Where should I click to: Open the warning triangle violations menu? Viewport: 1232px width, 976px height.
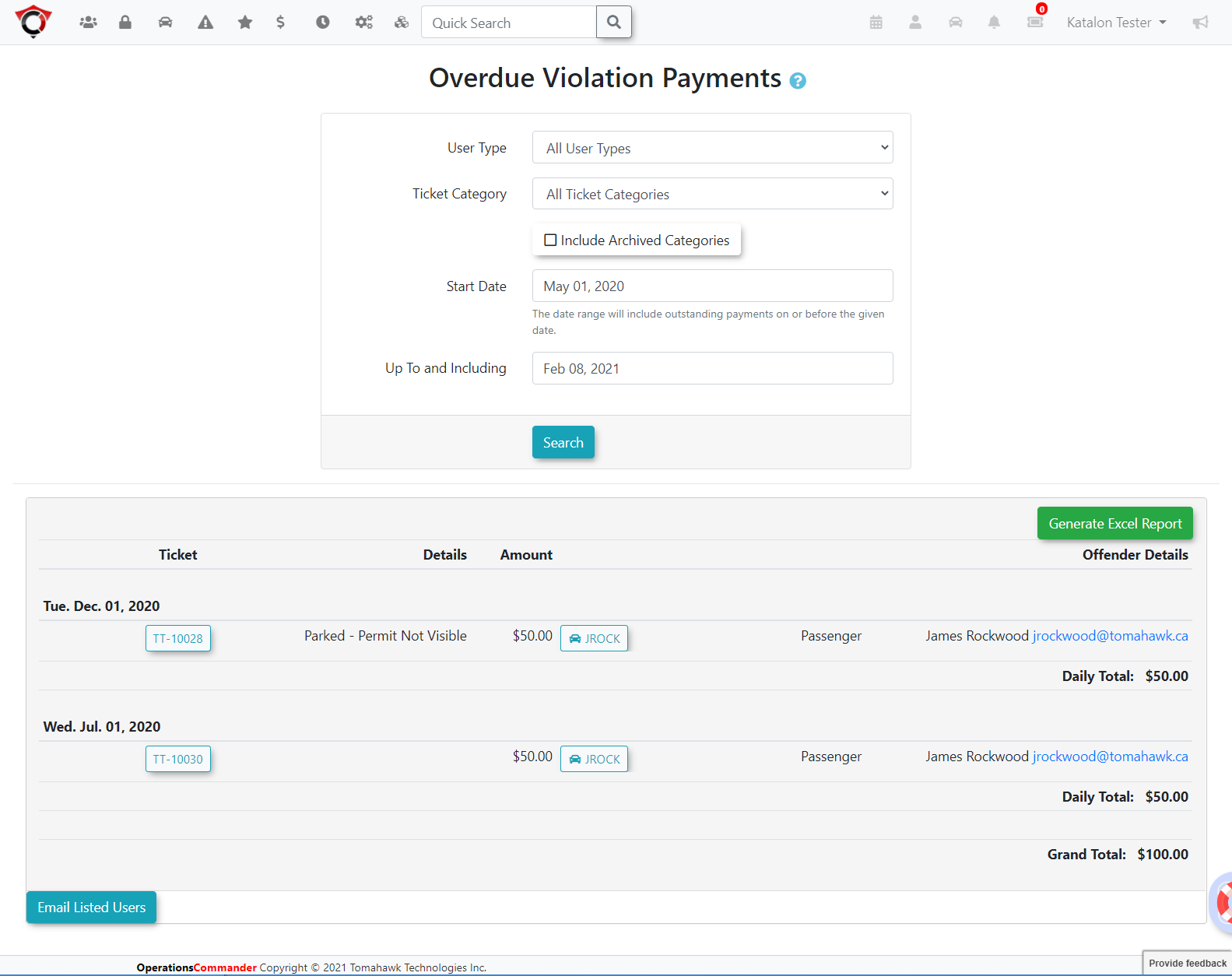pos(205,23)
